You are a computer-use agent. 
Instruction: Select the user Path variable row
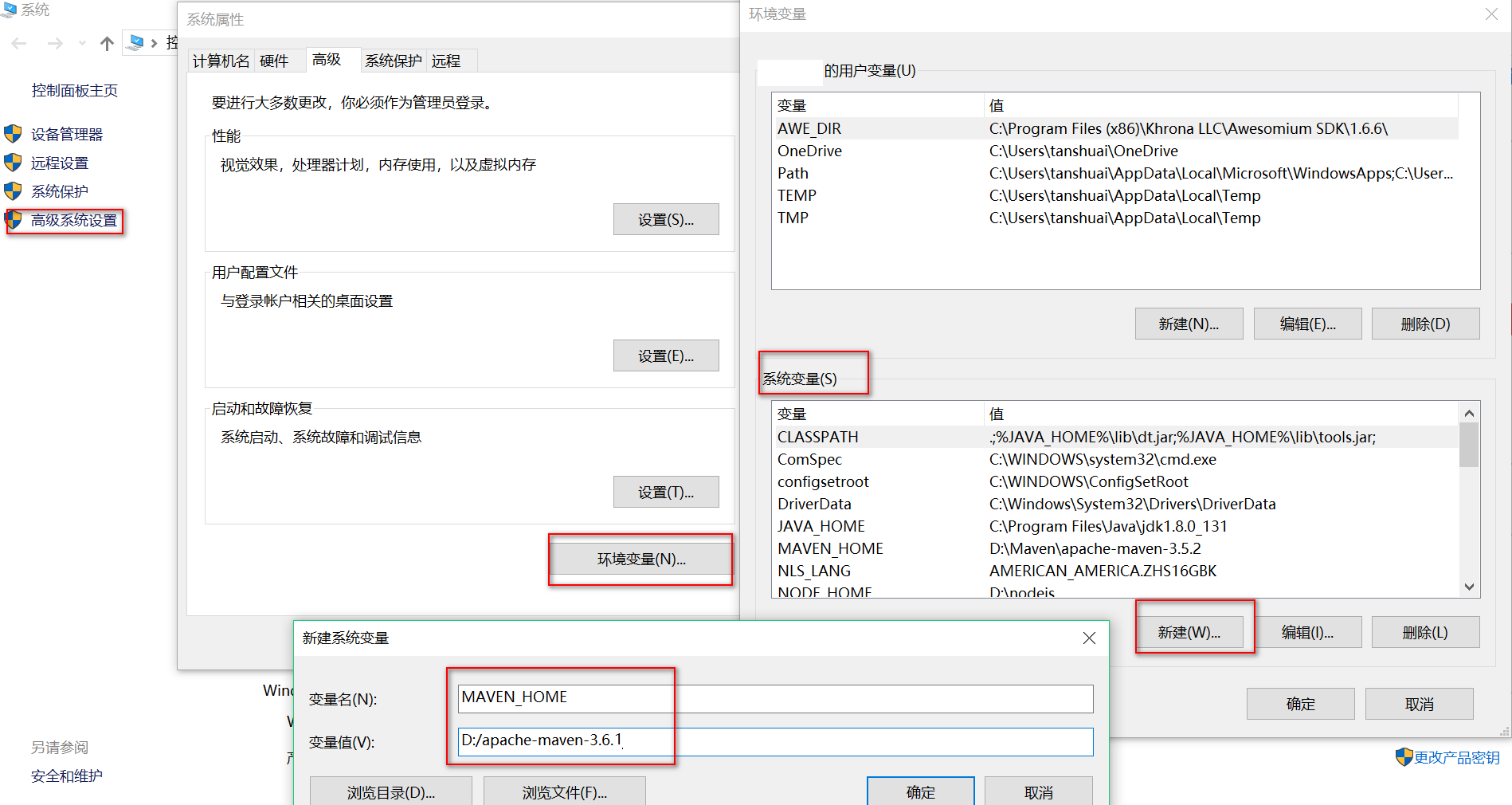(x=1114, y=173)
